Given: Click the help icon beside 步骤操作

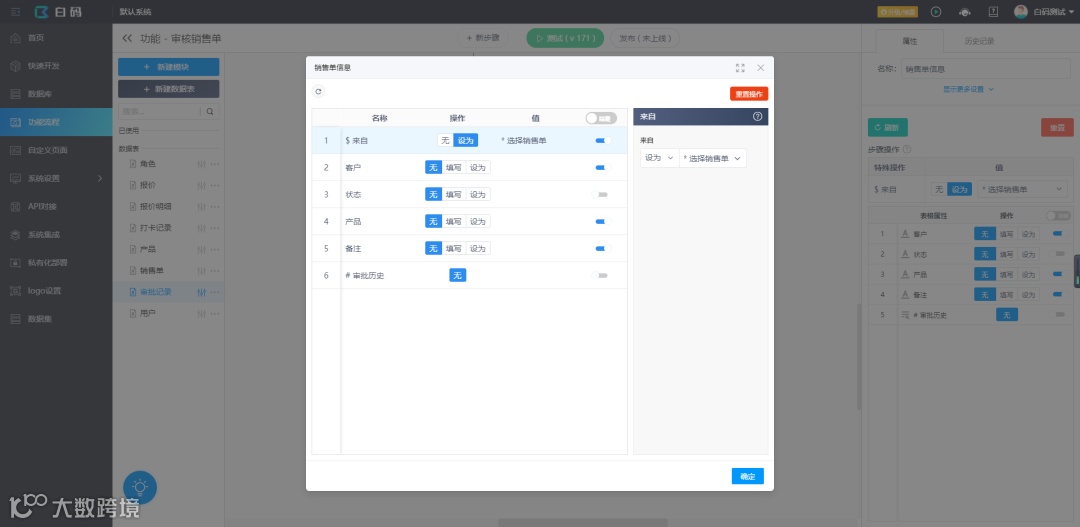Looking at the screenshot, I should (x=907, y=149).
